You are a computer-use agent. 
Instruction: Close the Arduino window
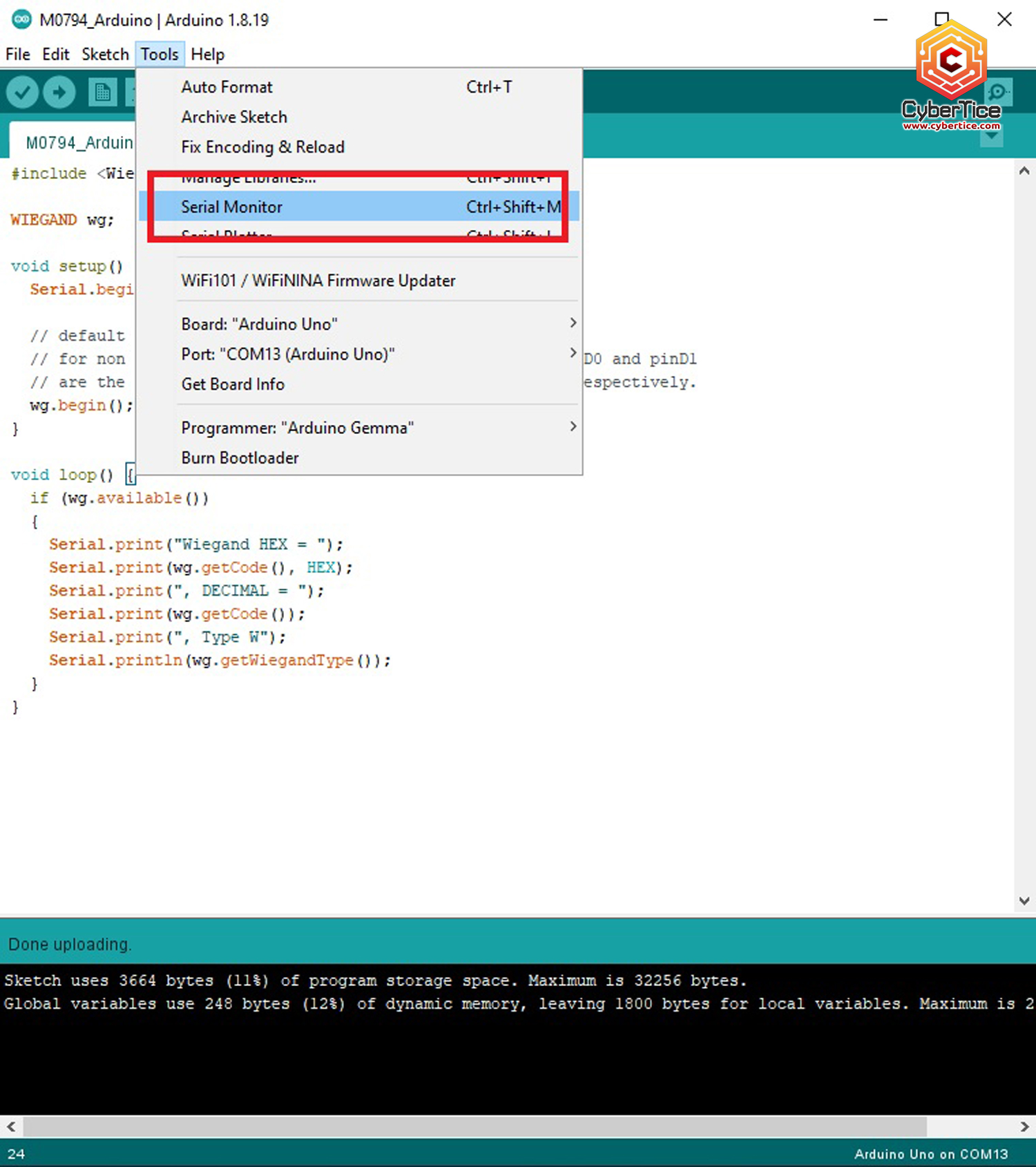point(1004,19)
